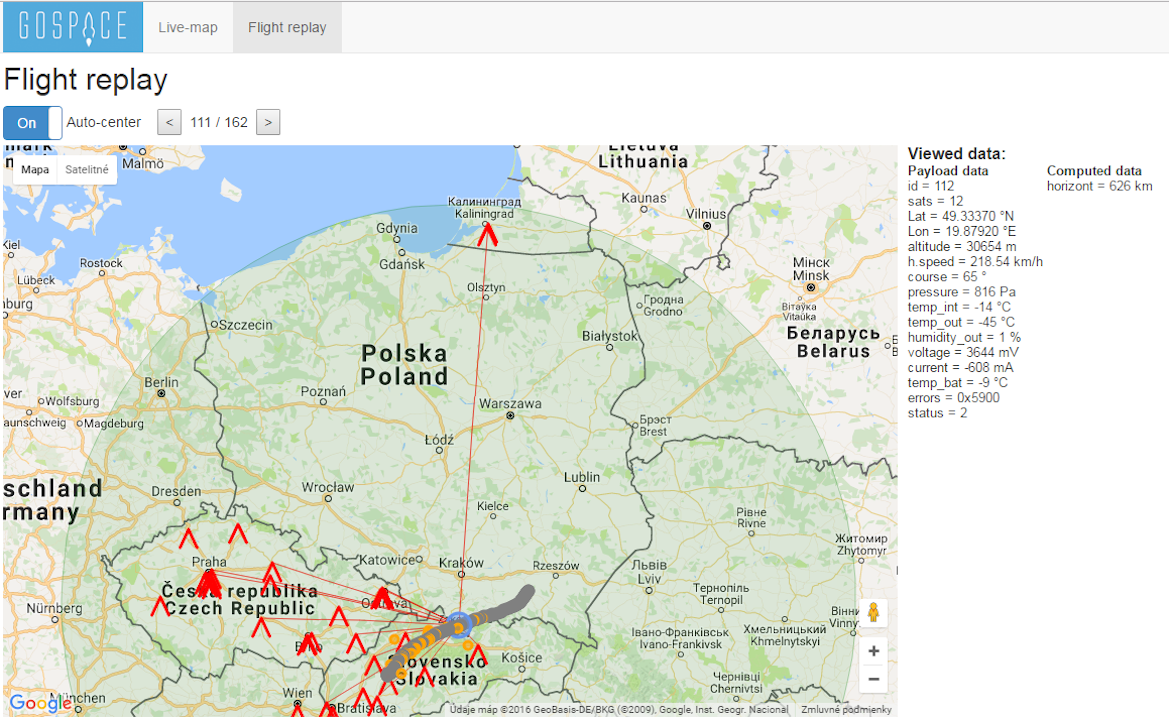This screenshot has width=1169, height=720.
Task: Switch to the Flight replay tab
Action: pyautogui.click(x=287, y=27)
